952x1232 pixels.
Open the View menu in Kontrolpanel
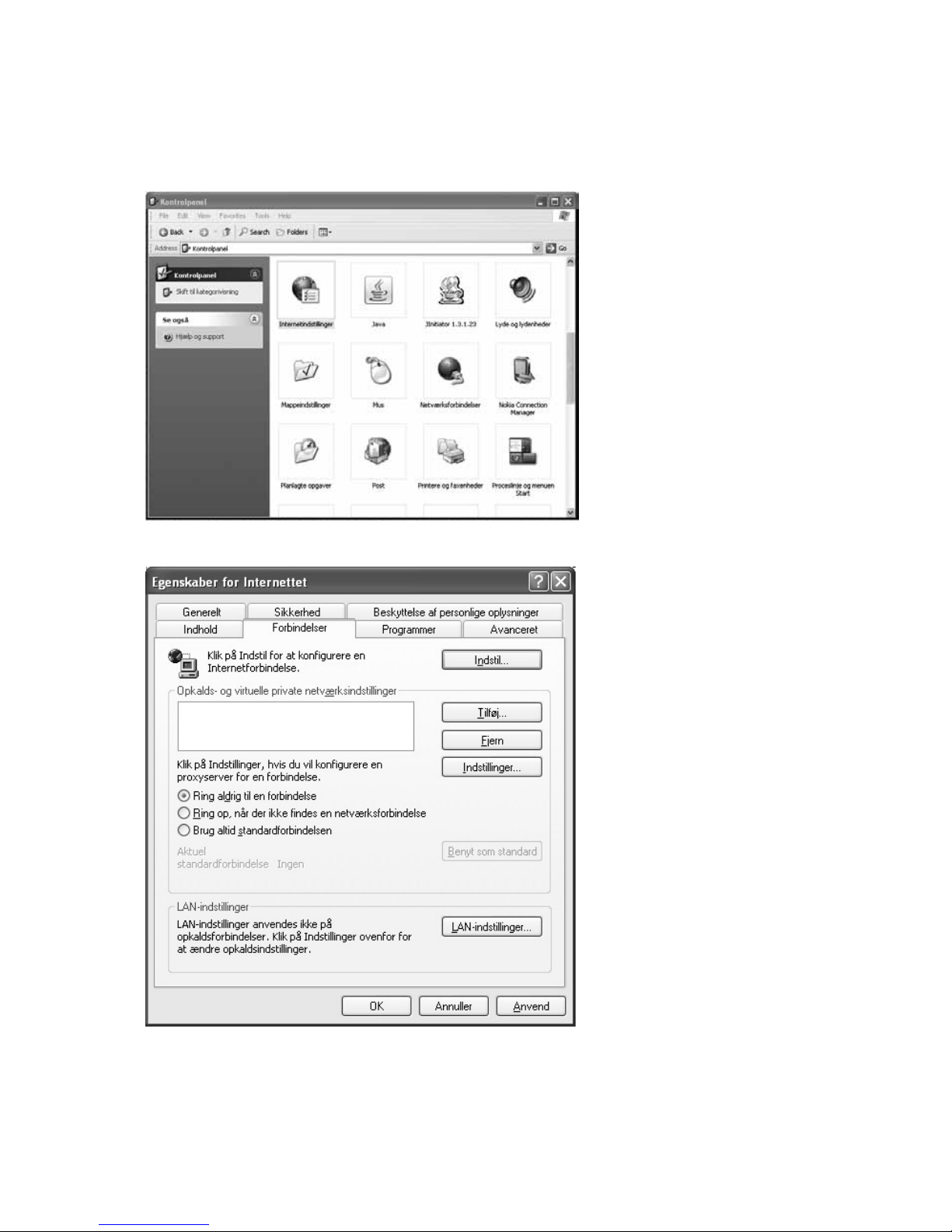coord(204,216)
